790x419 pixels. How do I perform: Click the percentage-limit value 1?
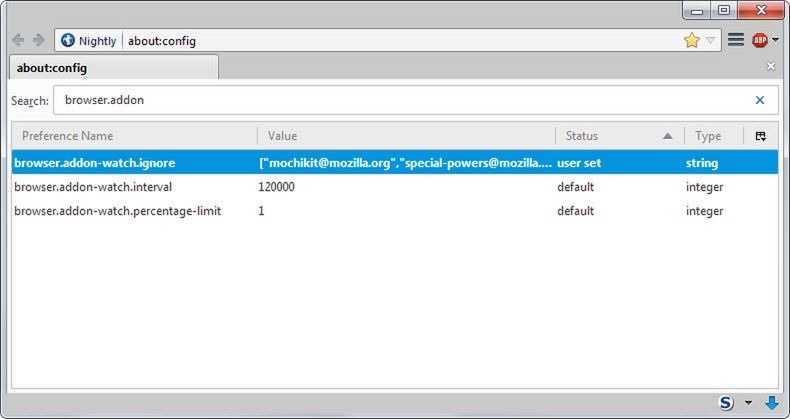261,211
